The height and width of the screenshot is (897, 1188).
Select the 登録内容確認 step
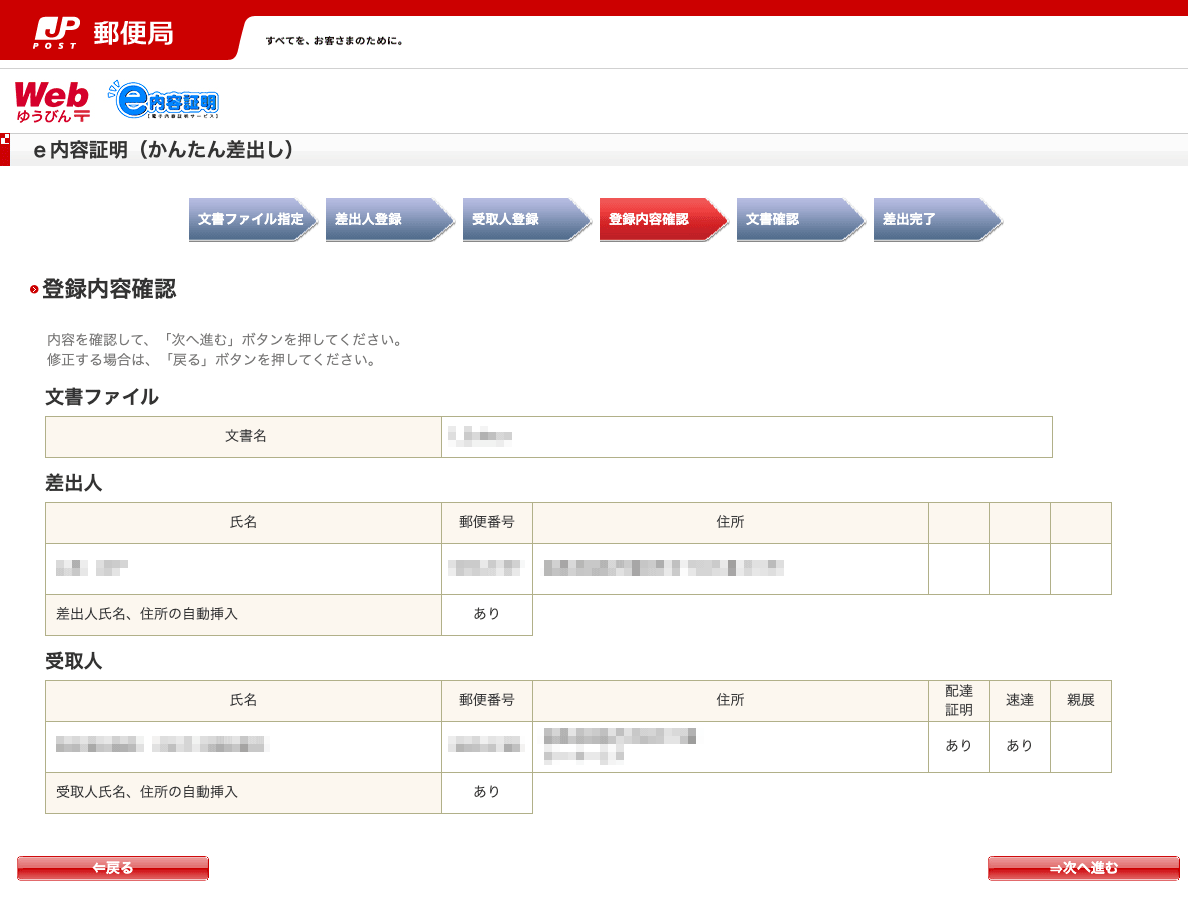[x=664, y=220]
